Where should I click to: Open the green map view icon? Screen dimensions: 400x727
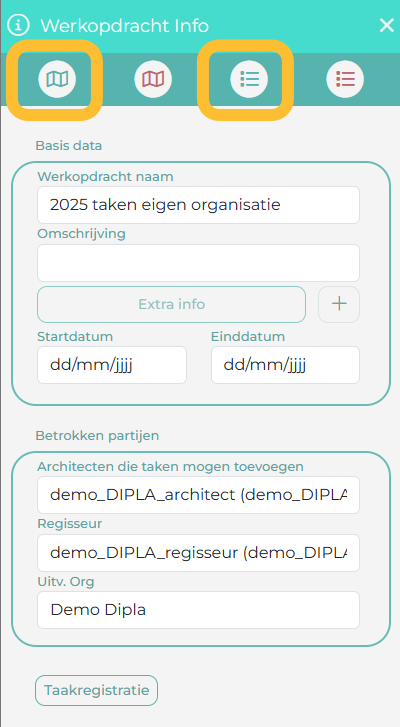(57, 79)
